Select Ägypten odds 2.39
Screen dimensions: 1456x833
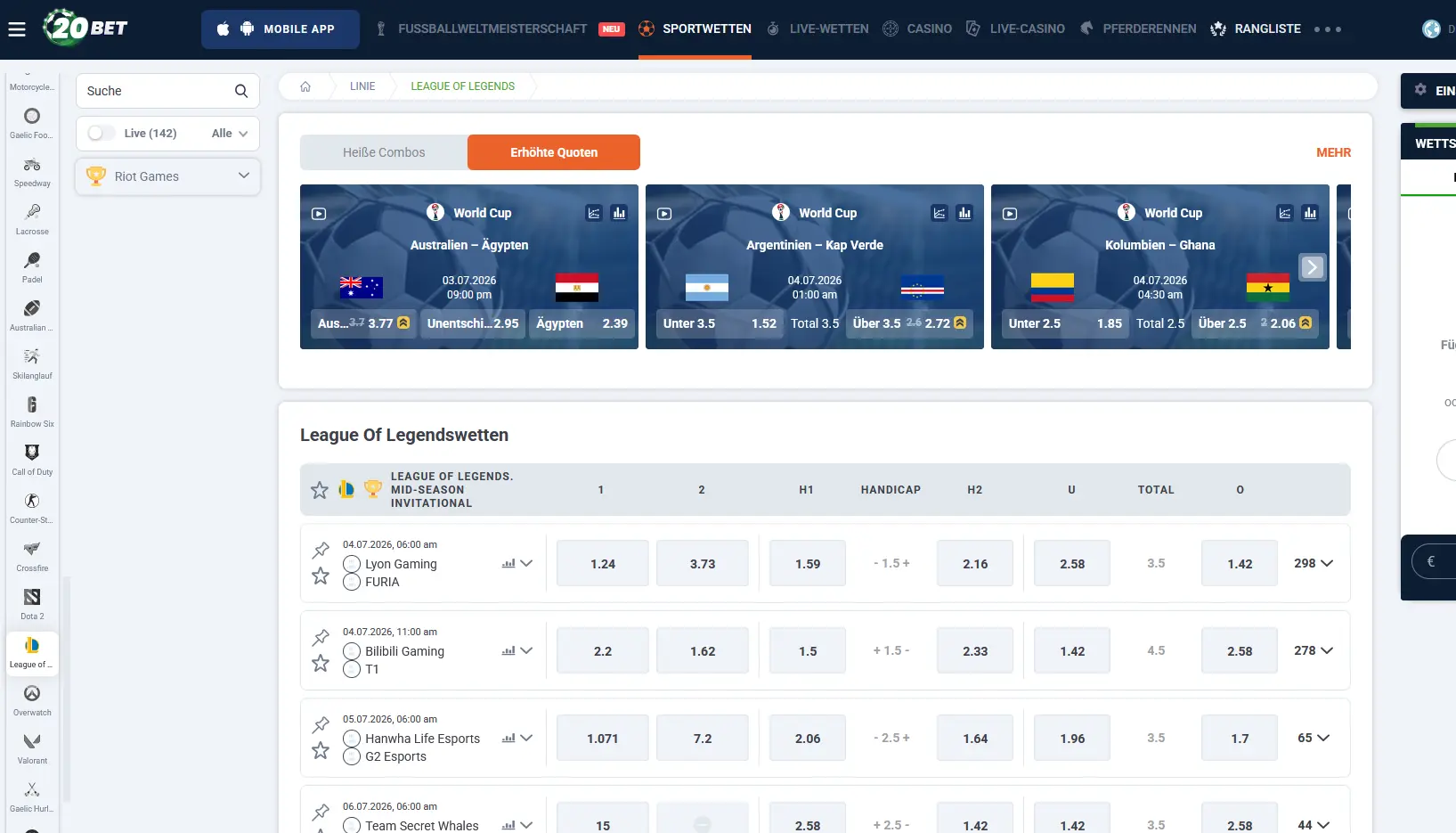coord(582,323)
